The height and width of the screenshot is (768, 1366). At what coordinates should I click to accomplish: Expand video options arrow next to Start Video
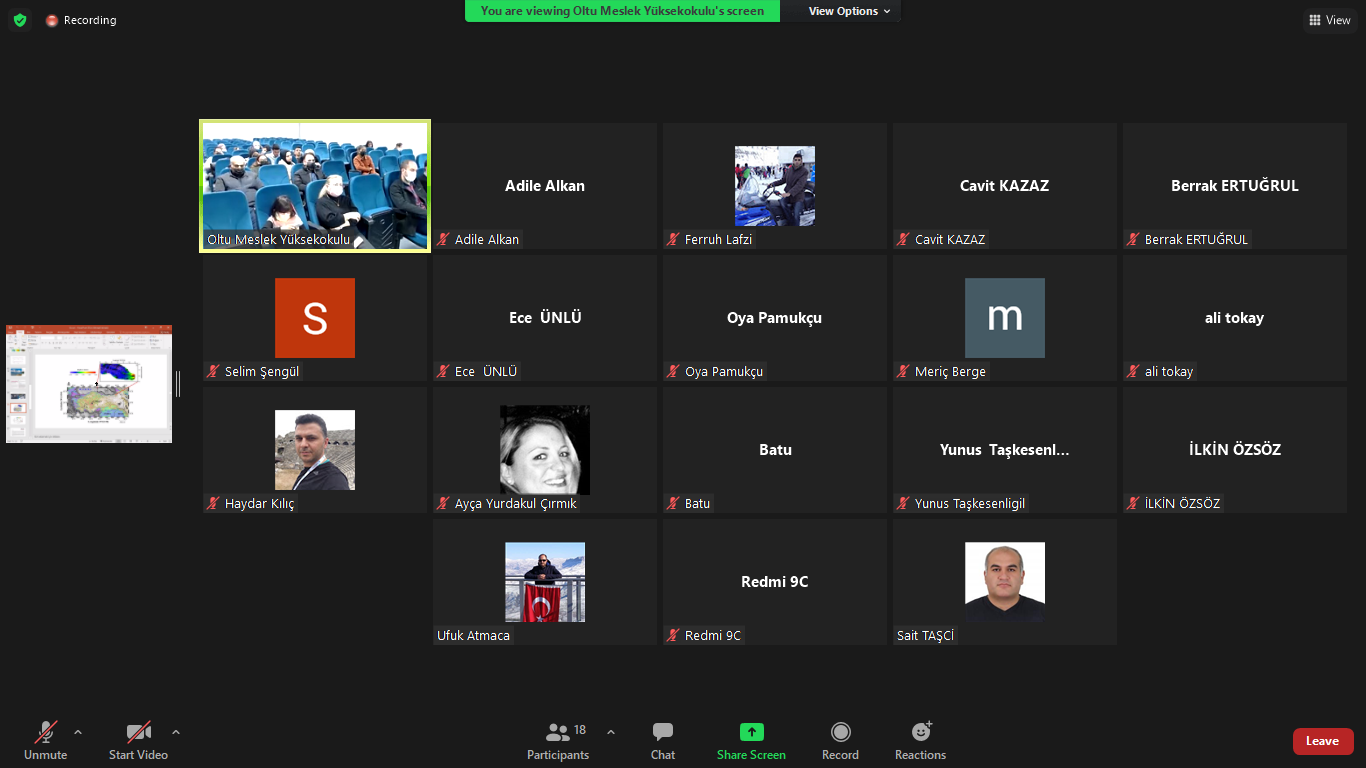click(176, 732)
